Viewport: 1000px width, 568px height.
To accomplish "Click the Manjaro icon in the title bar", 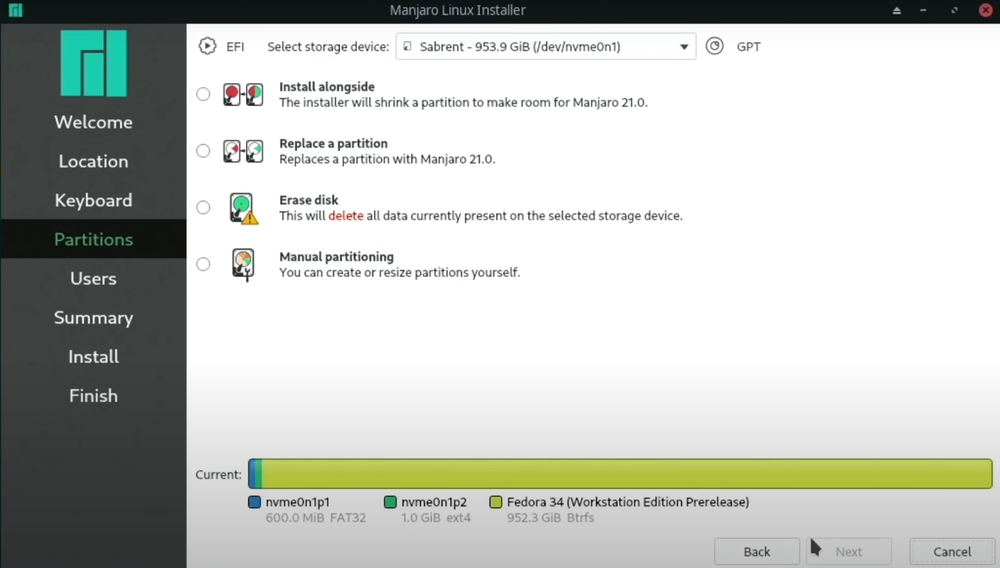I will pyautogui.click(x=15, y=10).
